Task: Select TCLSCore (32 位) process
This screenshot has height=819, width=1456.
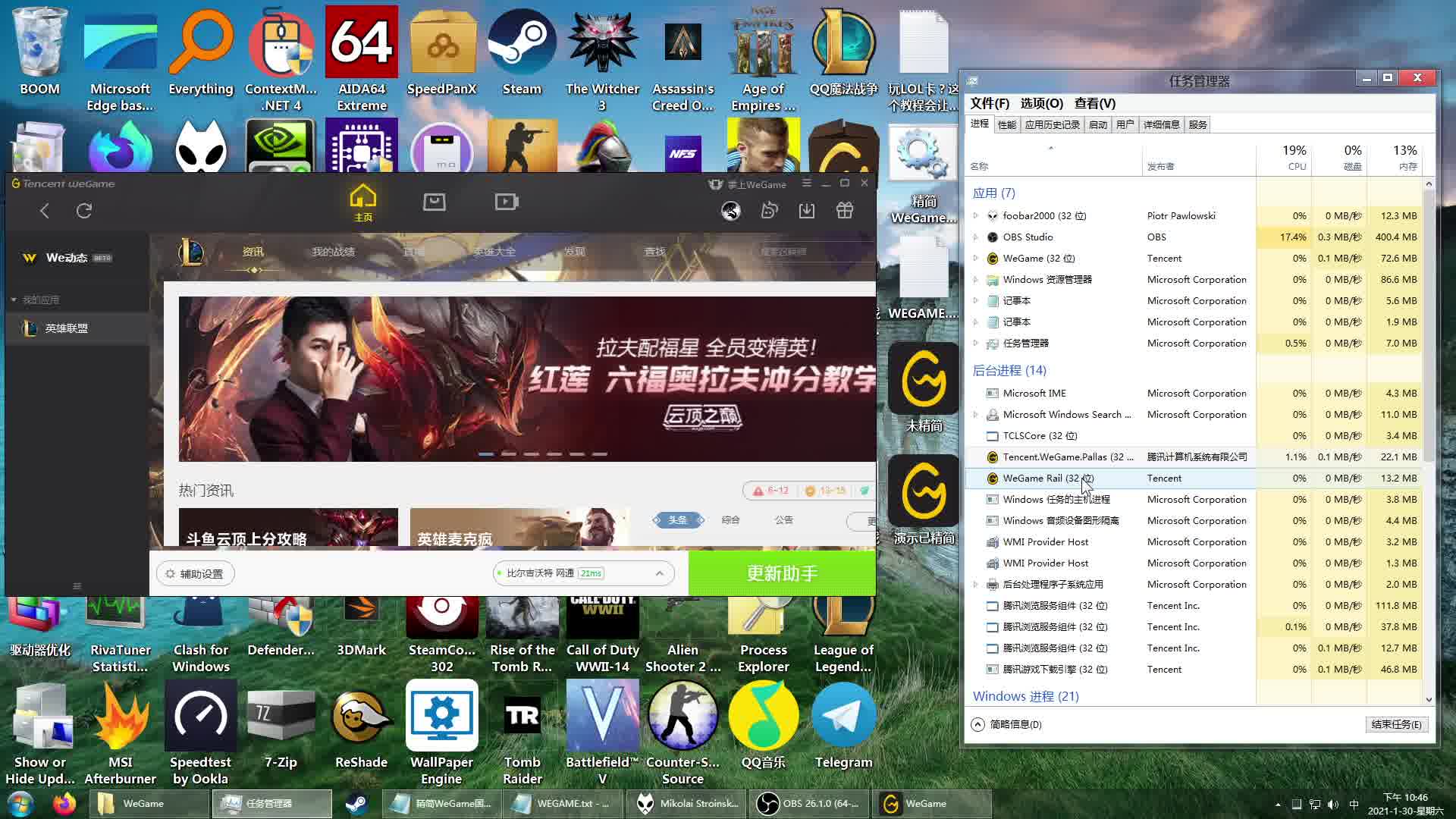Action: [1194, 436]
